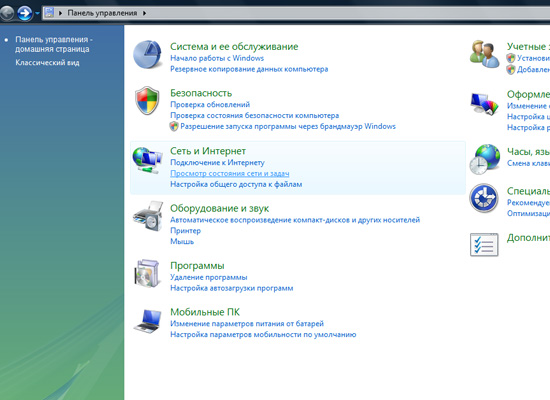Open Резервное копирование данных компьютера
550x400 pixels.
249,69
